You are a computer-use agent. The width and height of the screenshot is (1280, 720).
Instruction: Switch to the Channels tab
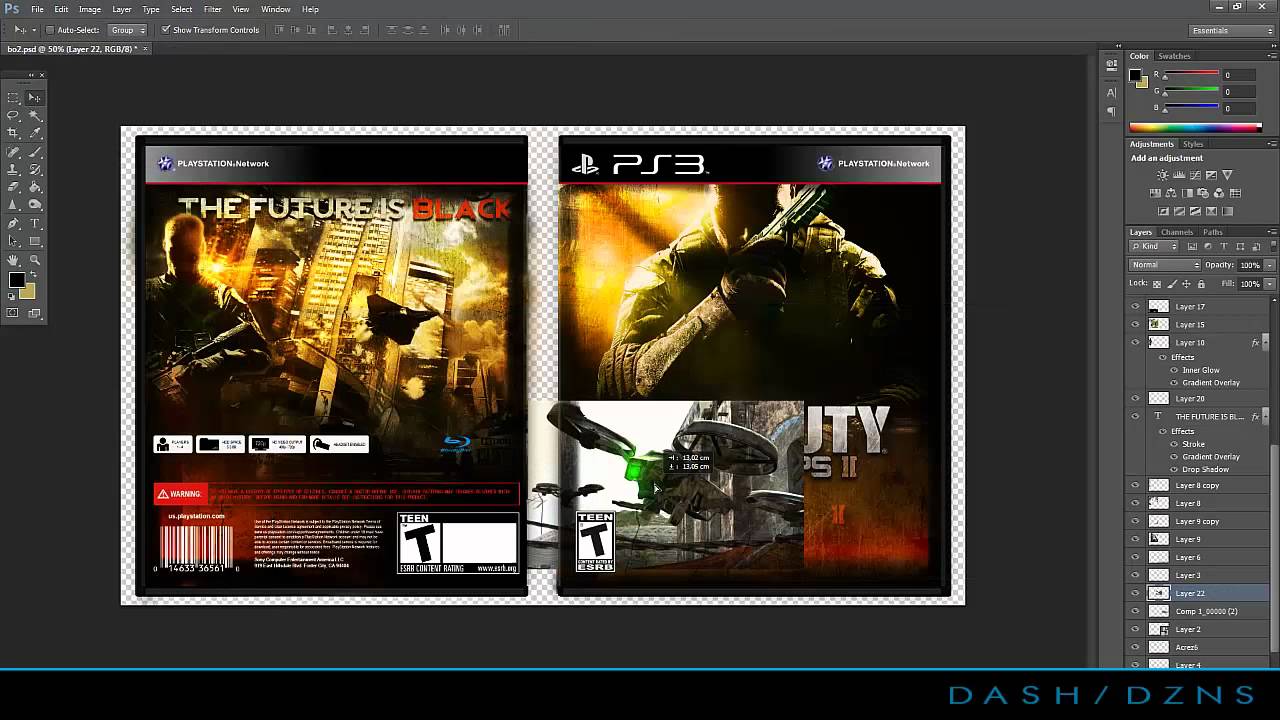click(1177, 232)
